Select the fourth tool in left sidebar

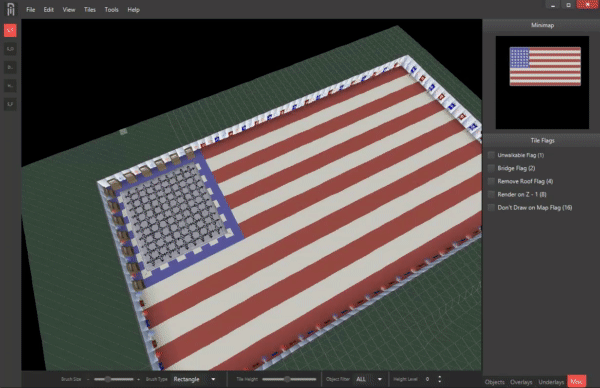10,86
